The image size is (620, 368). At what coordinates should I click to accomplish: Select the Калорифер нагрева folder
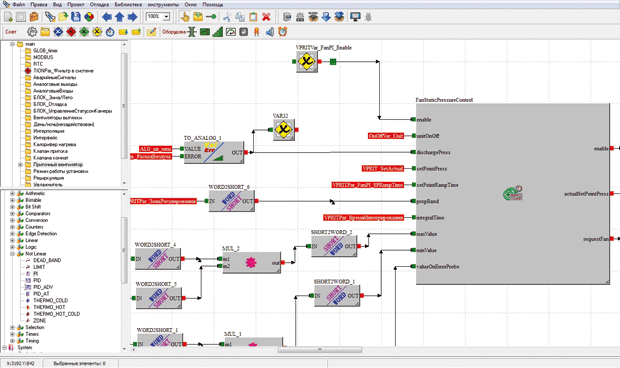[55, 144]
